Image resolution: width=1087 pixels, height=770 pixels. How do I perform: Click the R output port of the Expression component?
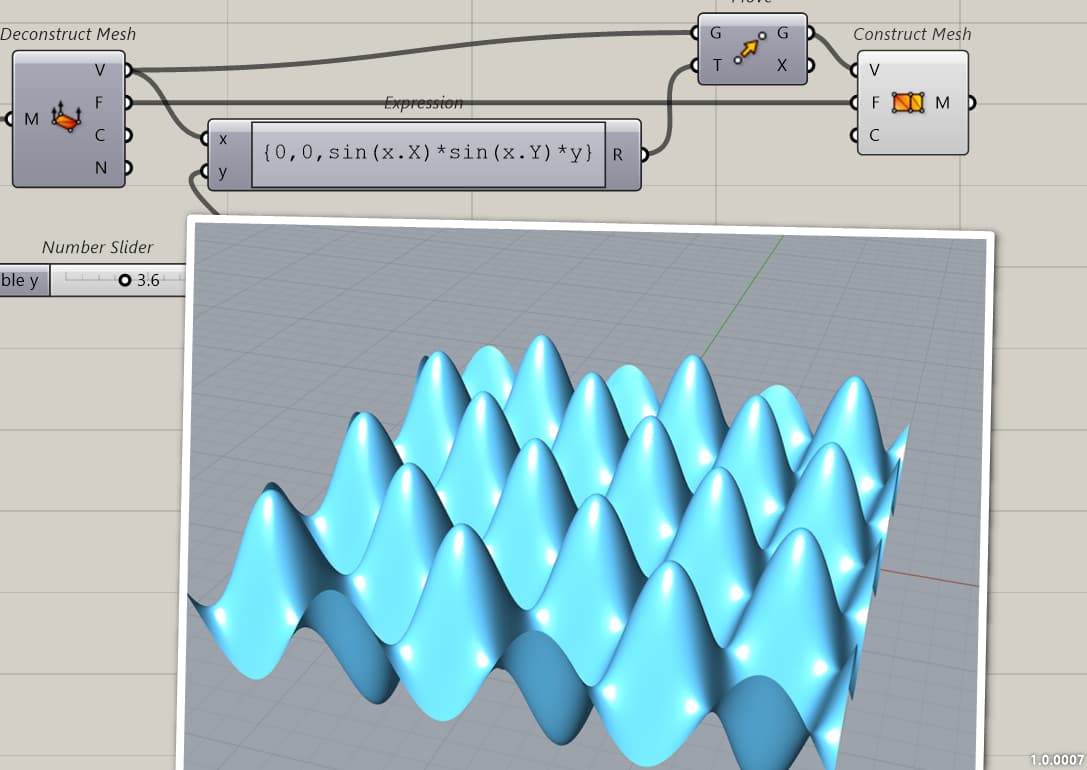[645, 155]
